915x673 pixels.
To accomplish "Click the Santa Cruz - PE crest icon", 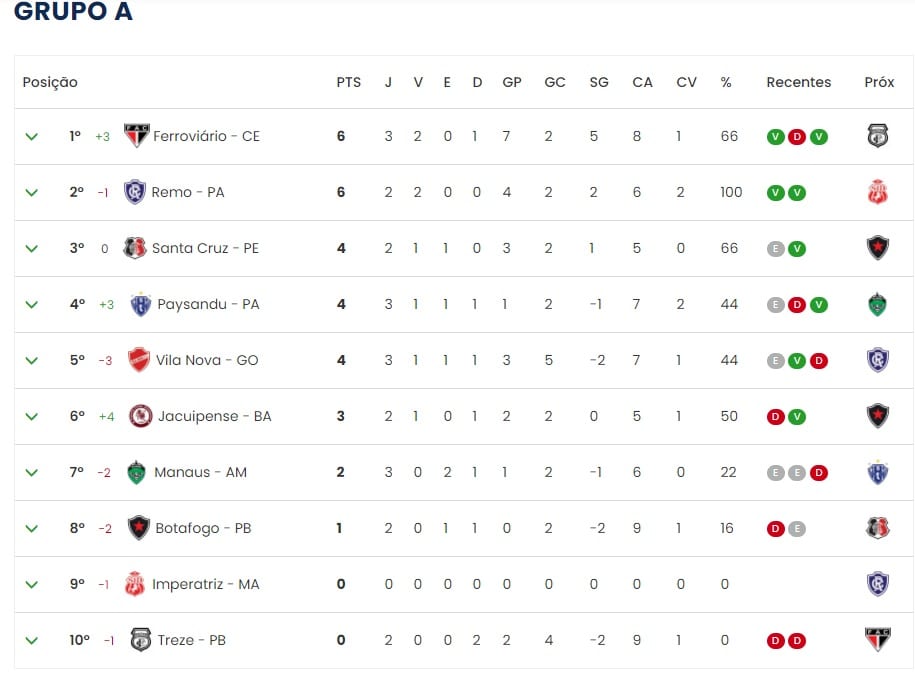I will pos(135,248).
